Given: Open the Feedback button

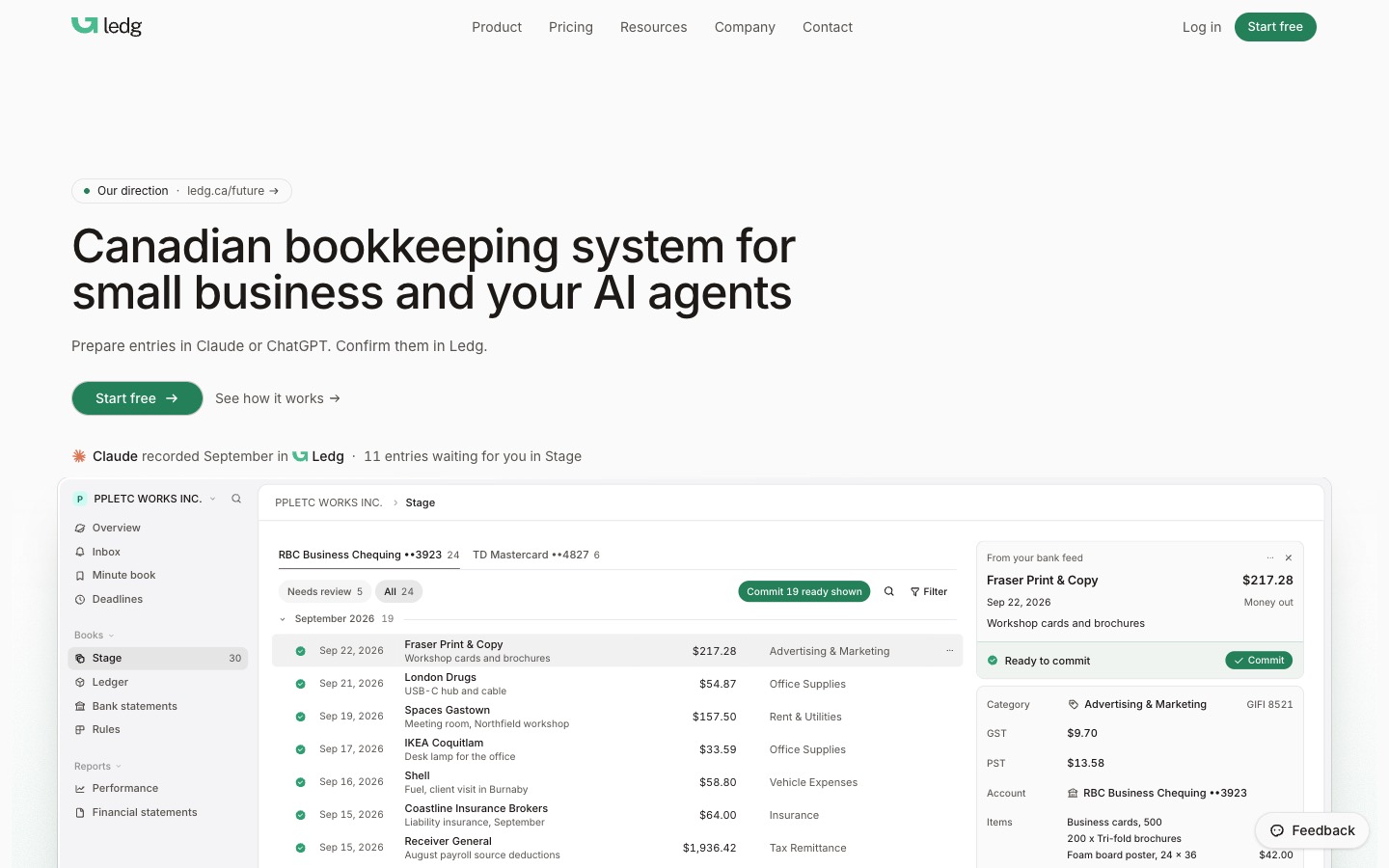Looking at the screenshot, I should pyautogui.click(x=1312, y=830).
